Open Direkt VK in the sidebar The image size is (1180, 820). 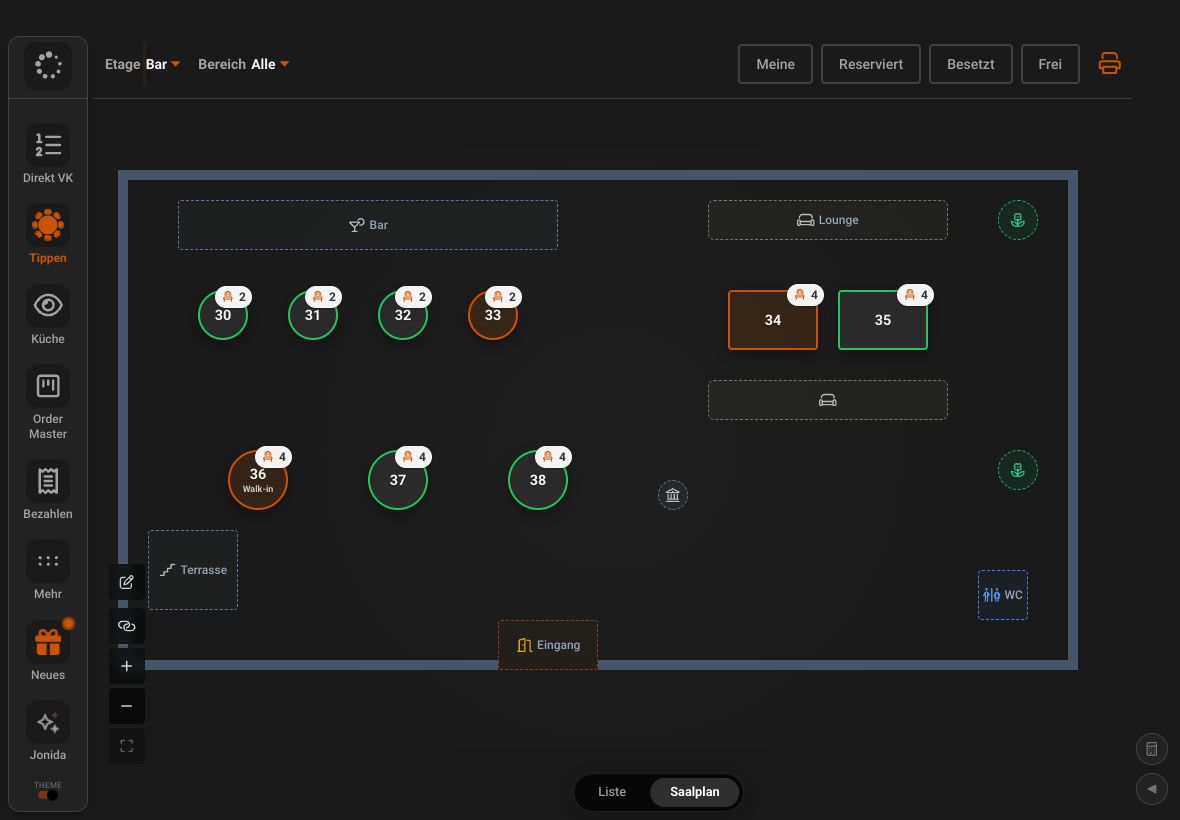47,155
